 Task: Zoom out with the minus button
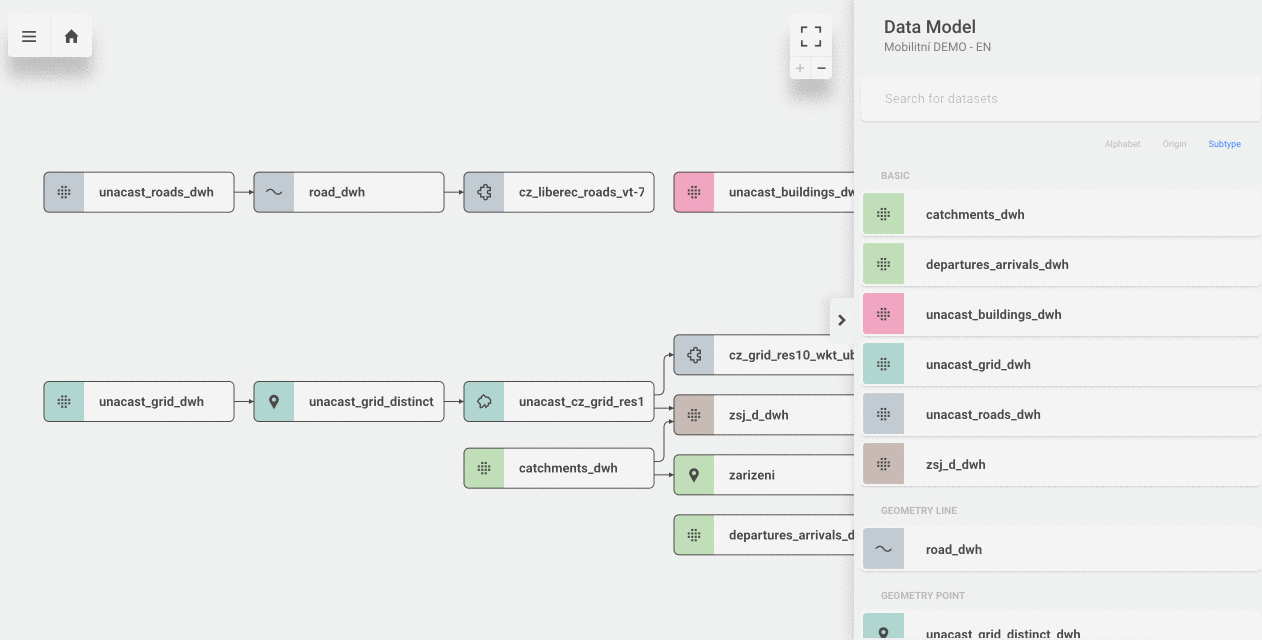point(822,68)
